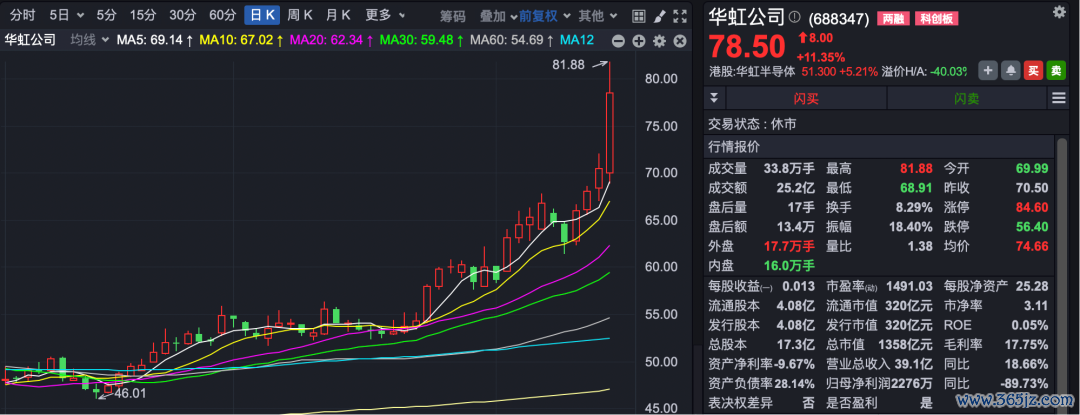
Task: Expand the chart to fullscreen
Action: [680, 16]
